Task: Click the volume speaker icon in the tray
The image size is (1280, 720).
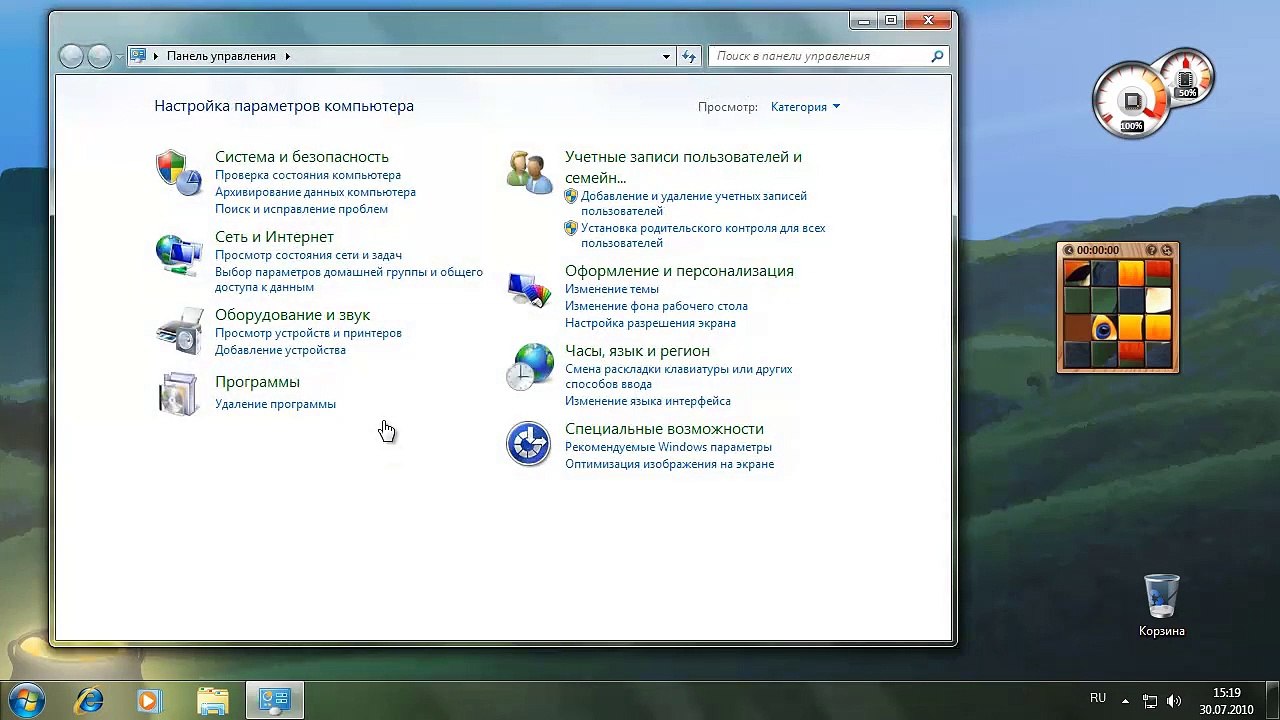Action: tap(1174, 701)
